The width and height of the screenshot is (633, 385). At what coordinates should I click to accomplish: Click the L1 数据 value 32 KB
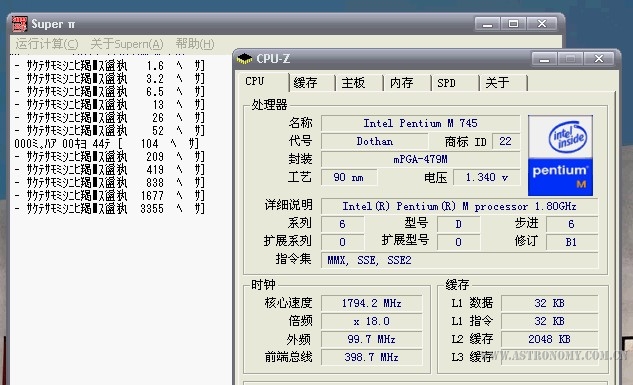pos(549,303)
